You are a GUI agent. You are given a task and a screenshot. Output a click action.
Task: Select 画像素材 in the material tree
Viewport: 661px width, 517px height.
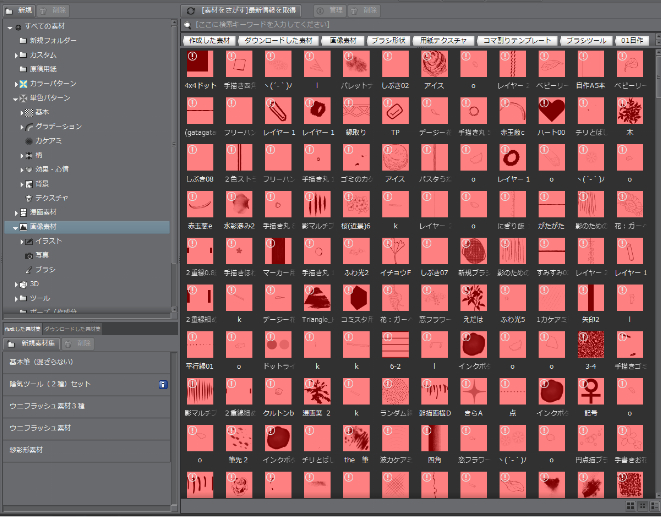(42, 227)
